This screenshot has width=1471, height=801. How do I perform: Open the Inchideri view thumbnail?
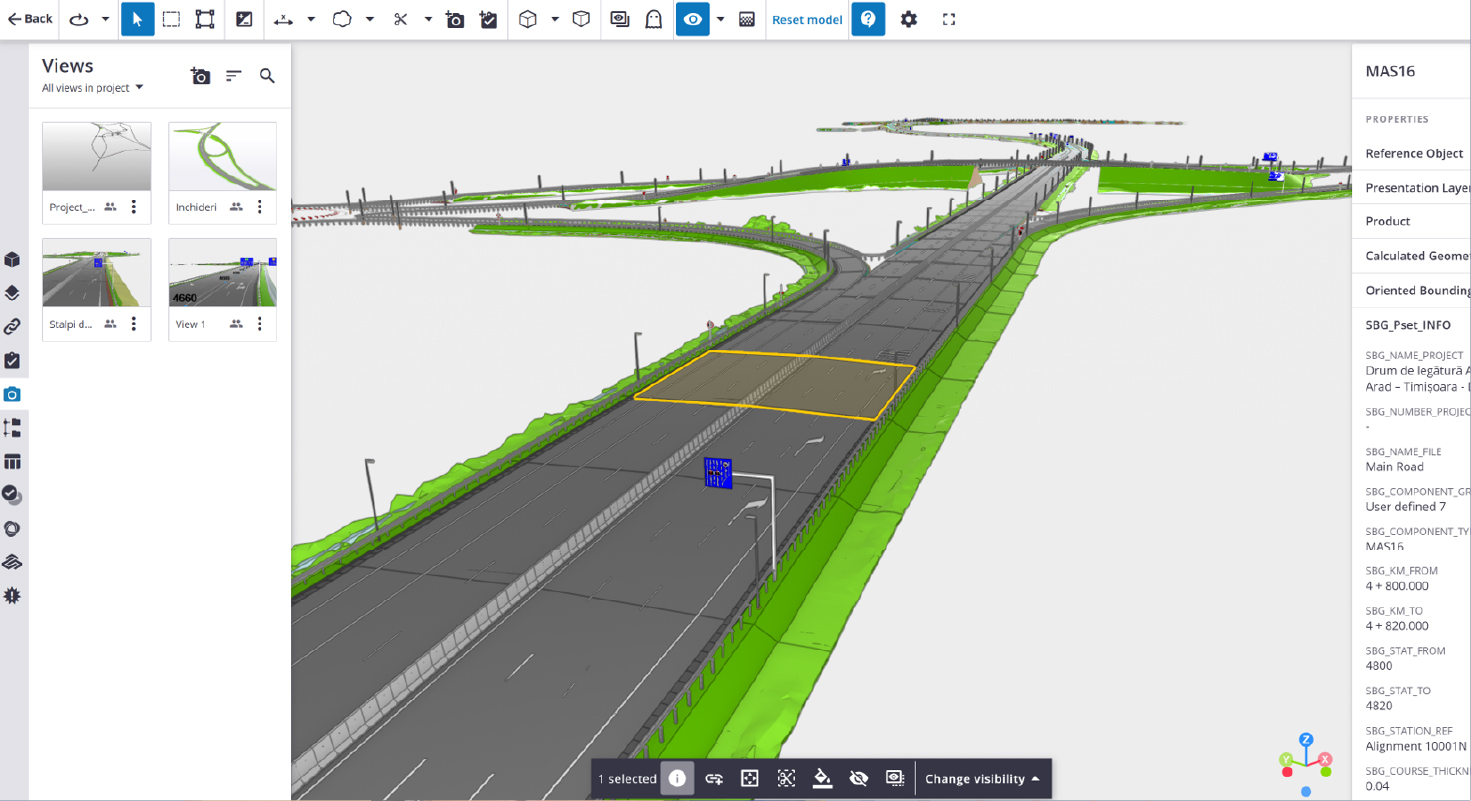coord(223,157)
